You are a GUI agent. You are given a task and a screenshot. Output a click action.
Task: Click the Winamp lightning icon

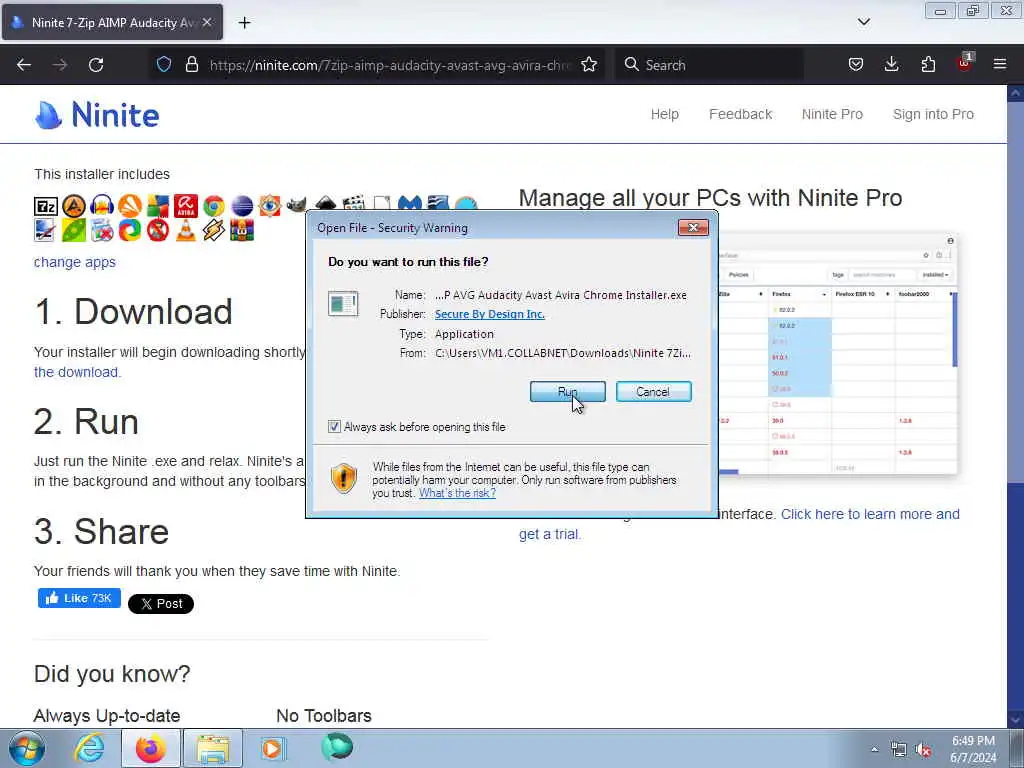[x=214, y=231]
